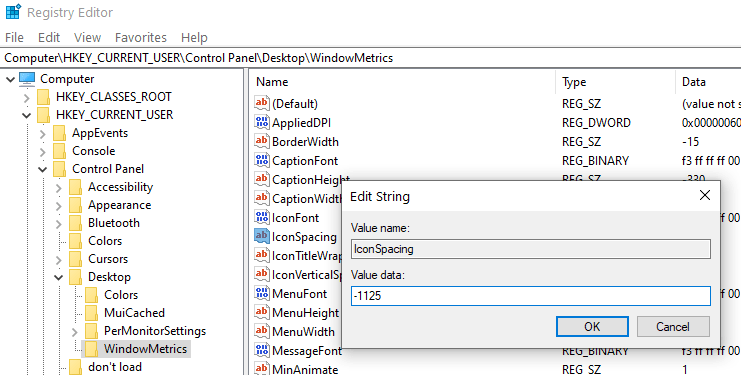741x375 pixels.
Task: Click the Control Panel folder icon
Action: pos(59,169)
